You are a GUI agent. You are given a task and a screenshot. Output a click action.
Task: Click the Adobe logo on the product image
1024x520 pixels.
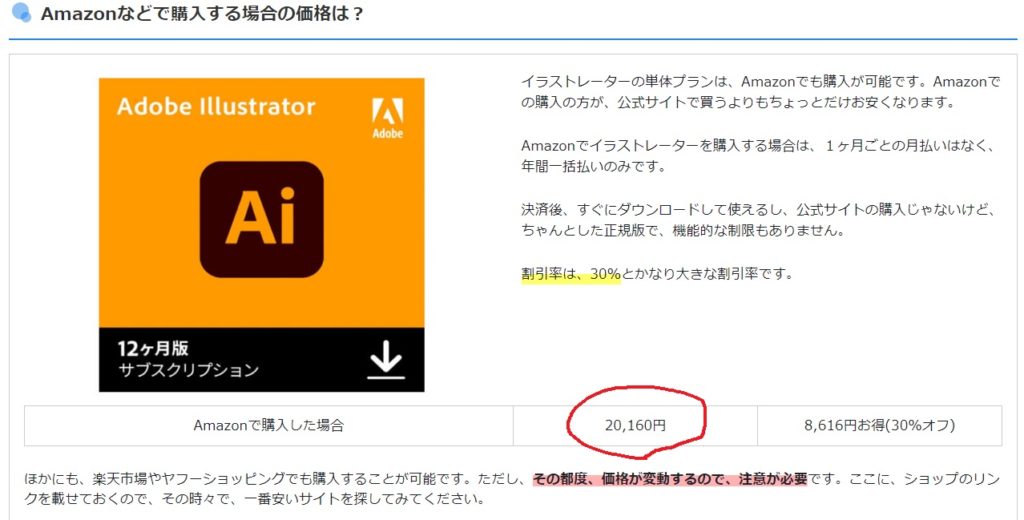[386, 117]
